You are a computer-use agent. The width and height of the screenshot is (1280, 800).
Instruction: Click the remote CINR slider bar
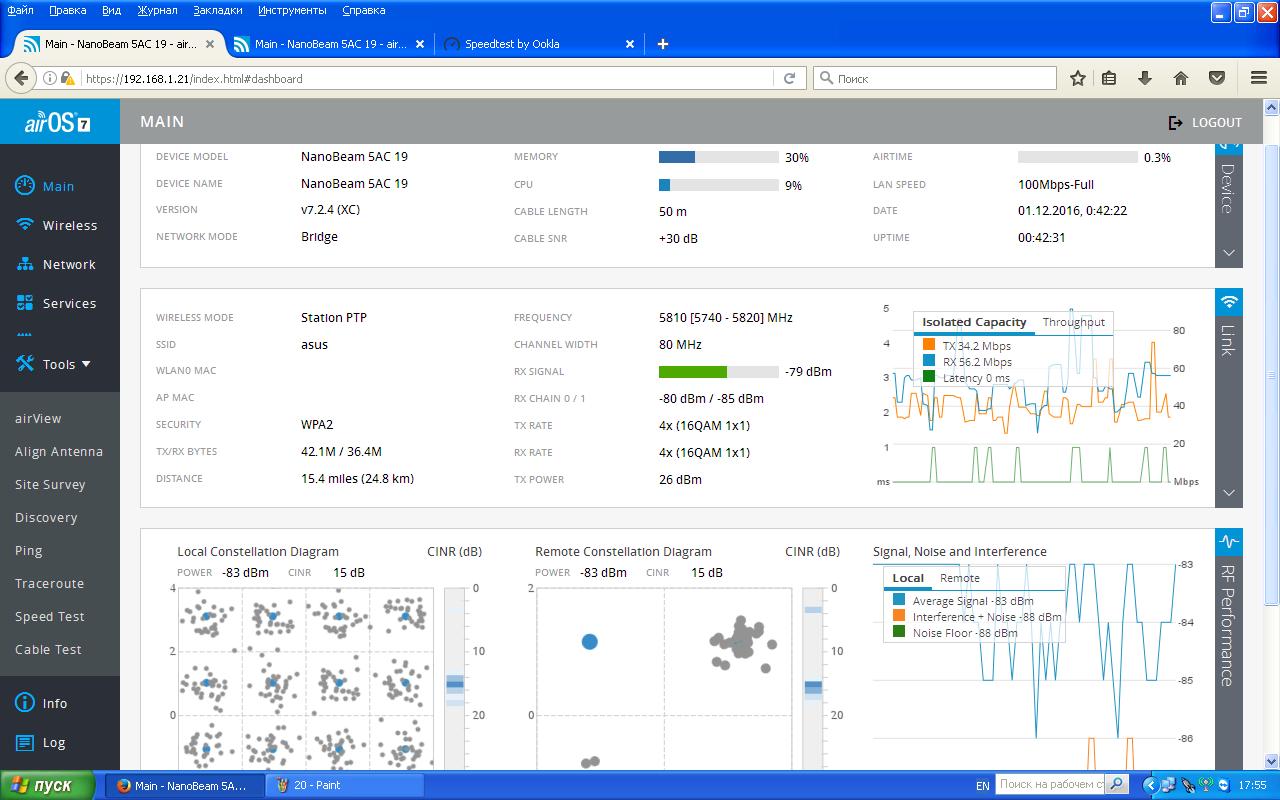(813, 678)
